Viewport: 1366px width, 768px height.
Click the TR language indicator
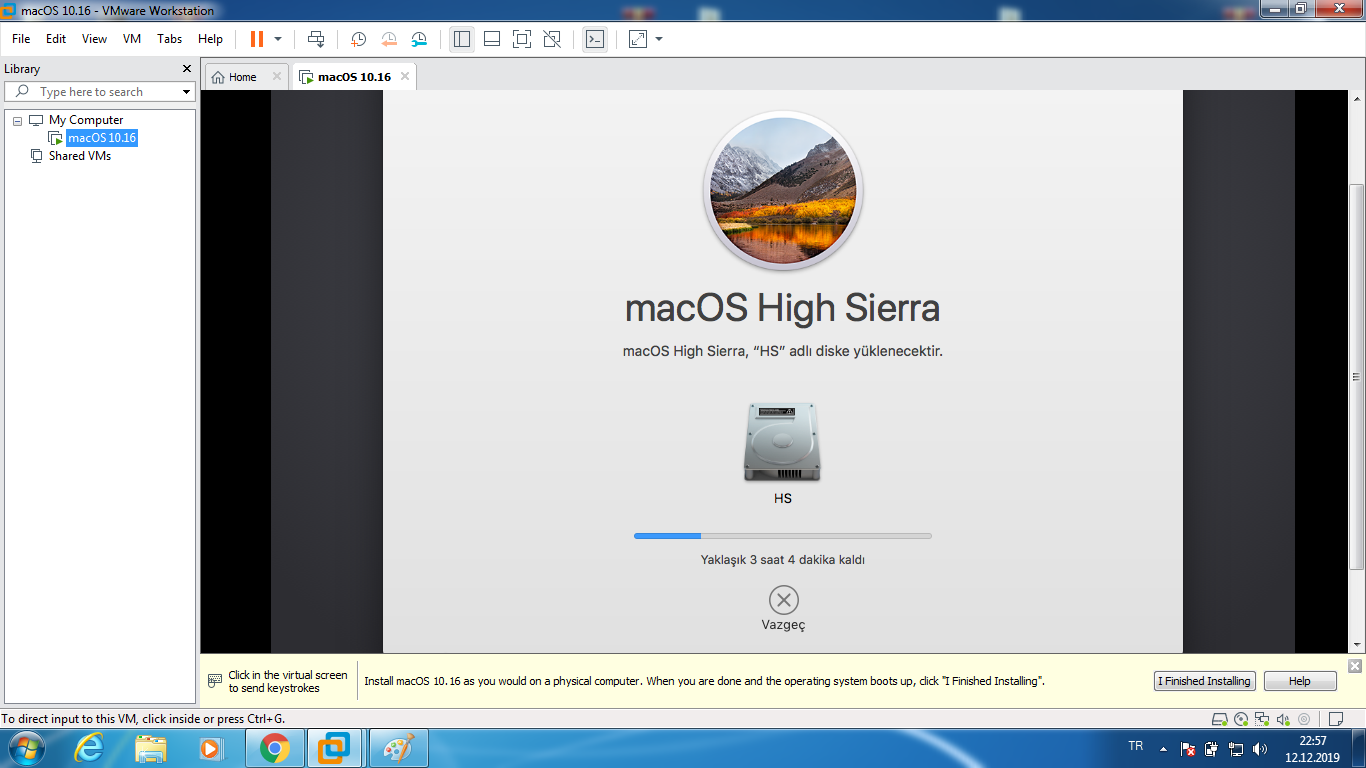1135,746
